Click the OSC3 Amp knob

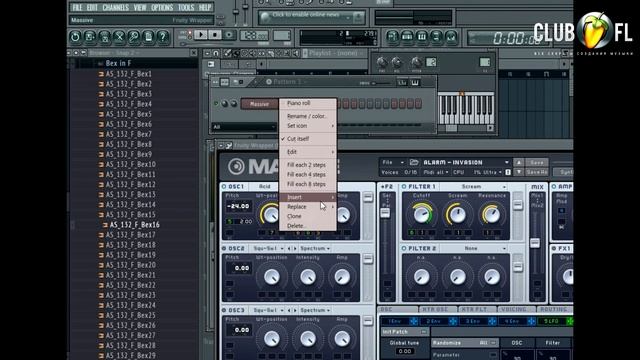[342, 338]
